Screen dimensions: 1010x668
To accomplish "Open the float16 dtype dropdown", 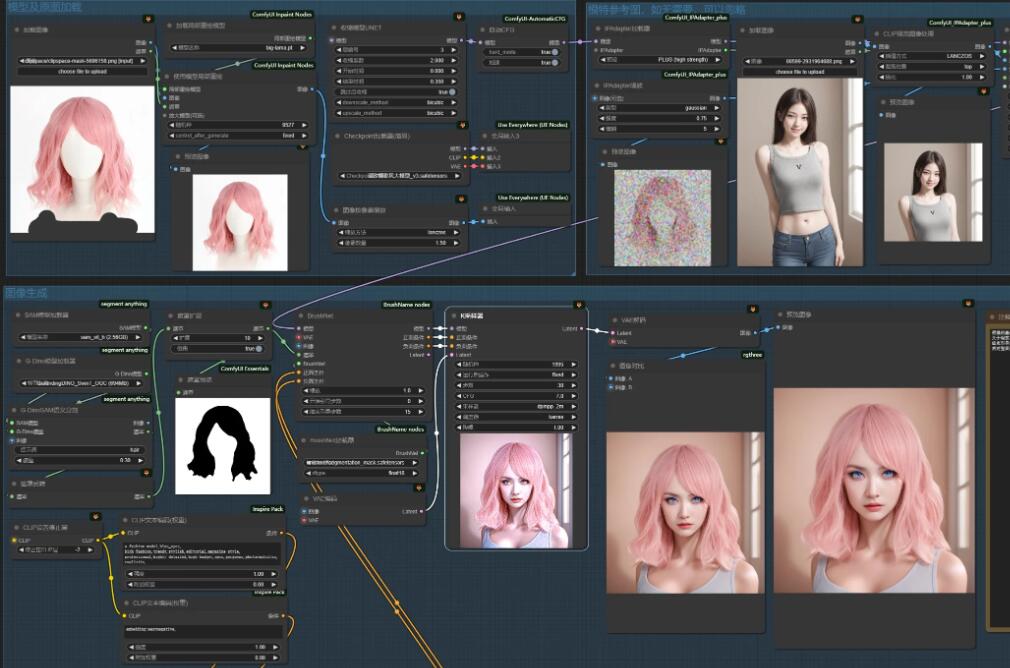I will click(x=360, y=473).
